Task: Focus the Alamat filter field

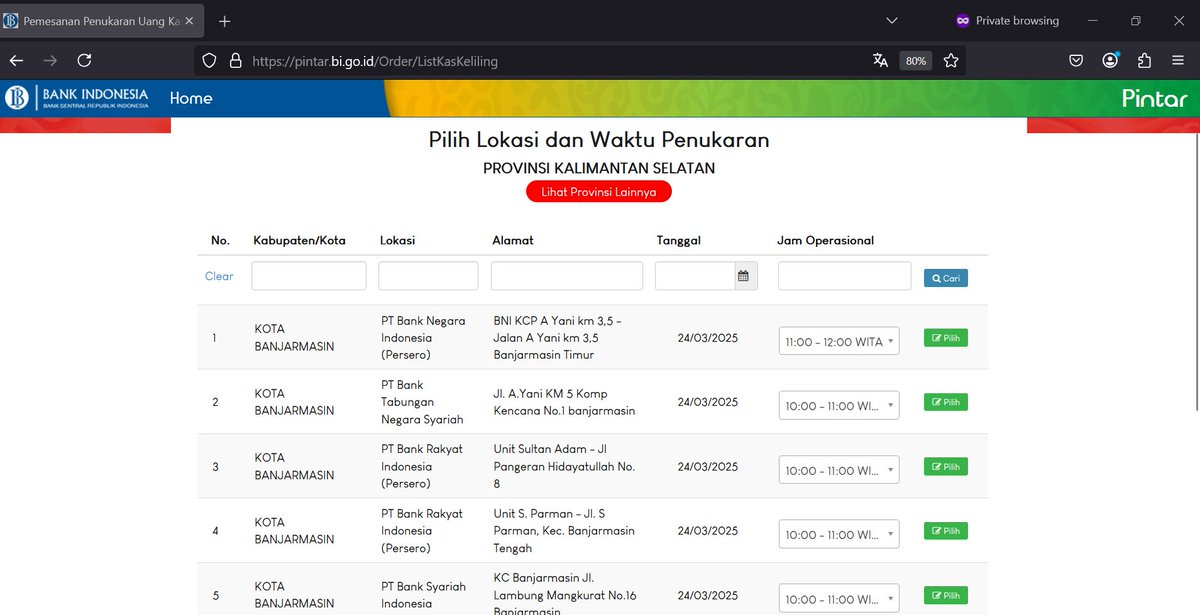Action: pos(567,276)
